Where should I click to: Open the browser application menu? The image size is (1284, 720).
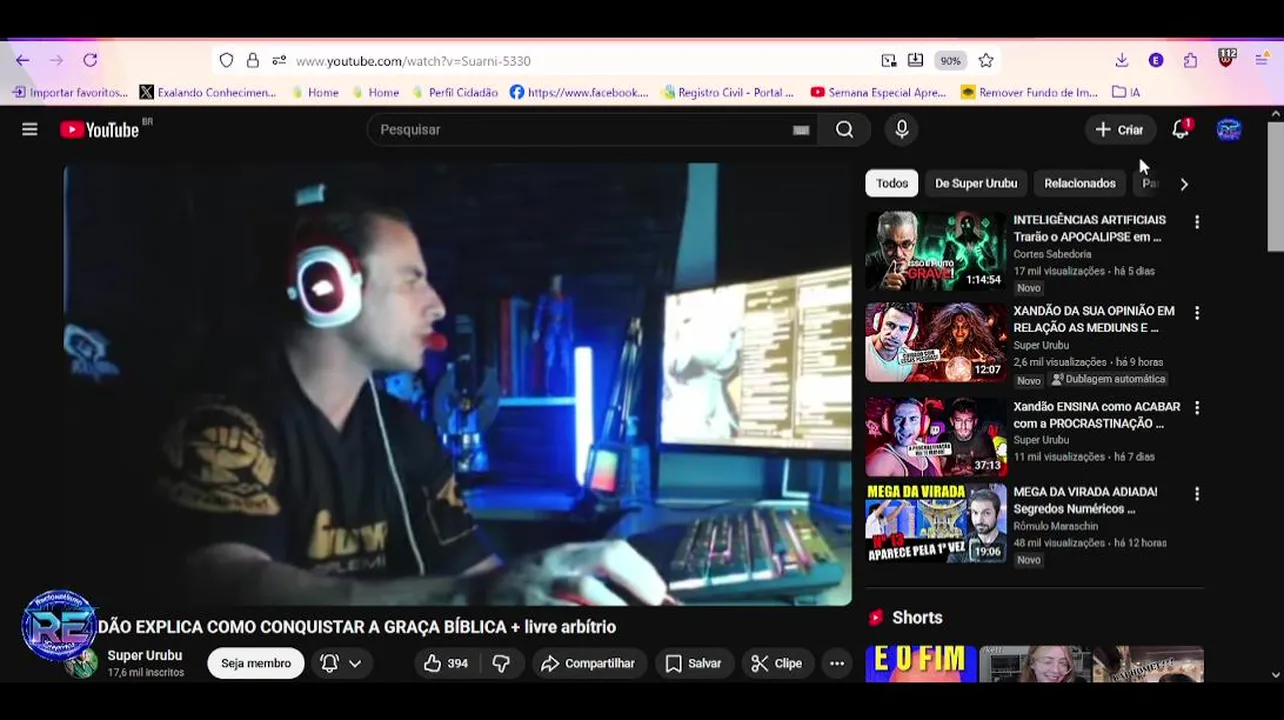click(x=1262, y=60)
